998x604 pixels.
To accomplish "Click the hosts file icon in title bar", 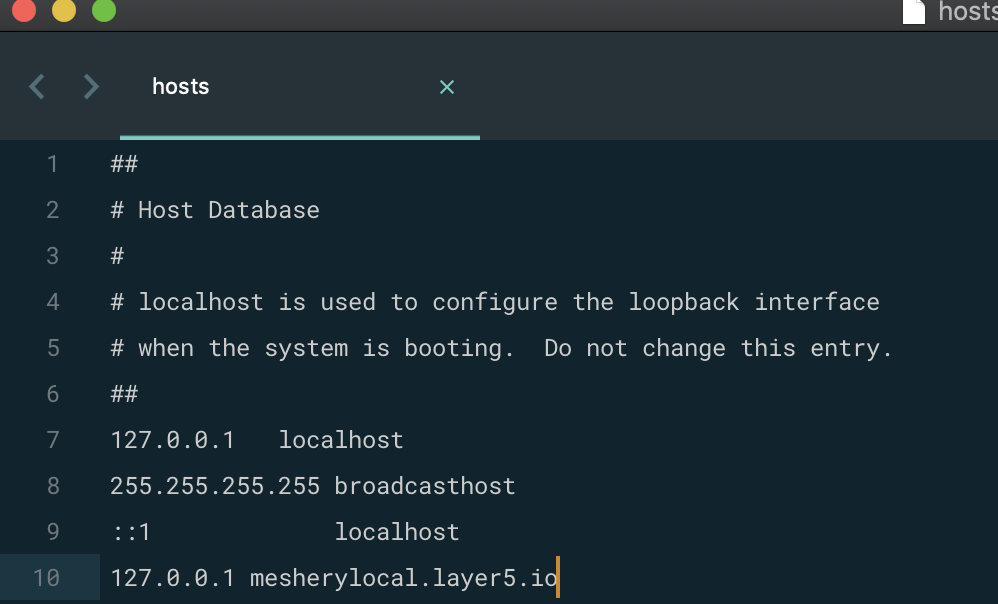I will pos(914,11).
